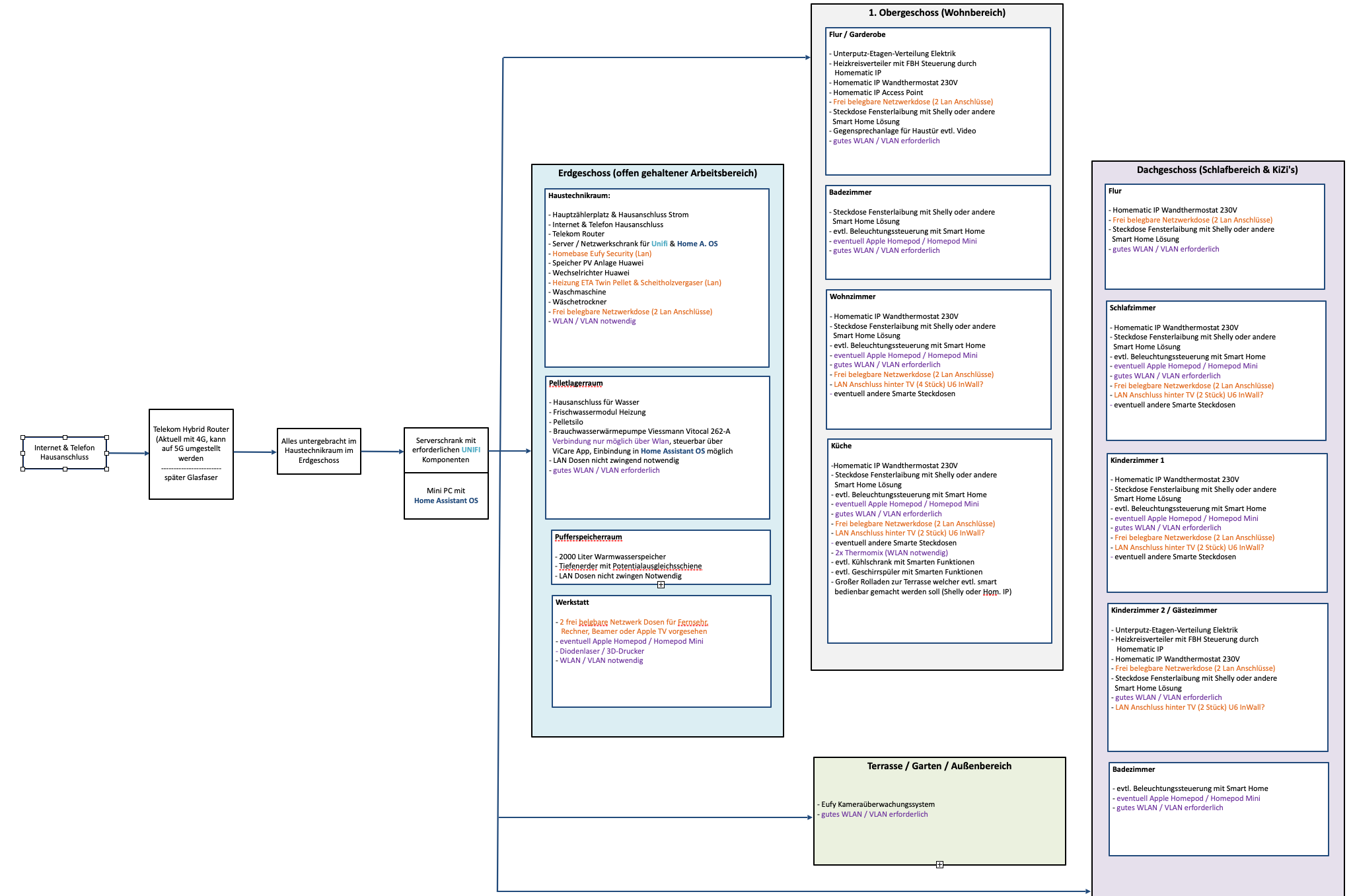
Task: Click 'LAN Dosen nicht zwingend notwendig' in Pelletlagerraum
Action: pos(614,460)
